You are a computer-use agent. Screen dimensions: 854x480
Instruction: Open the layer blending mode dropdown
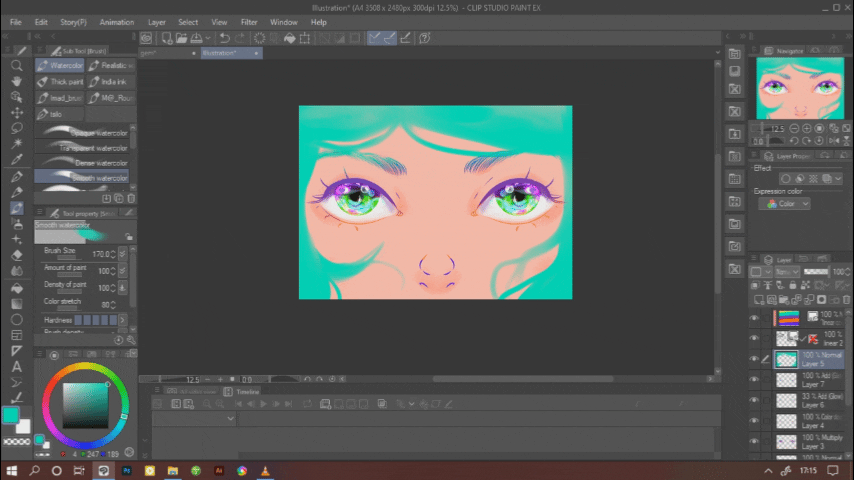(788, 272)
